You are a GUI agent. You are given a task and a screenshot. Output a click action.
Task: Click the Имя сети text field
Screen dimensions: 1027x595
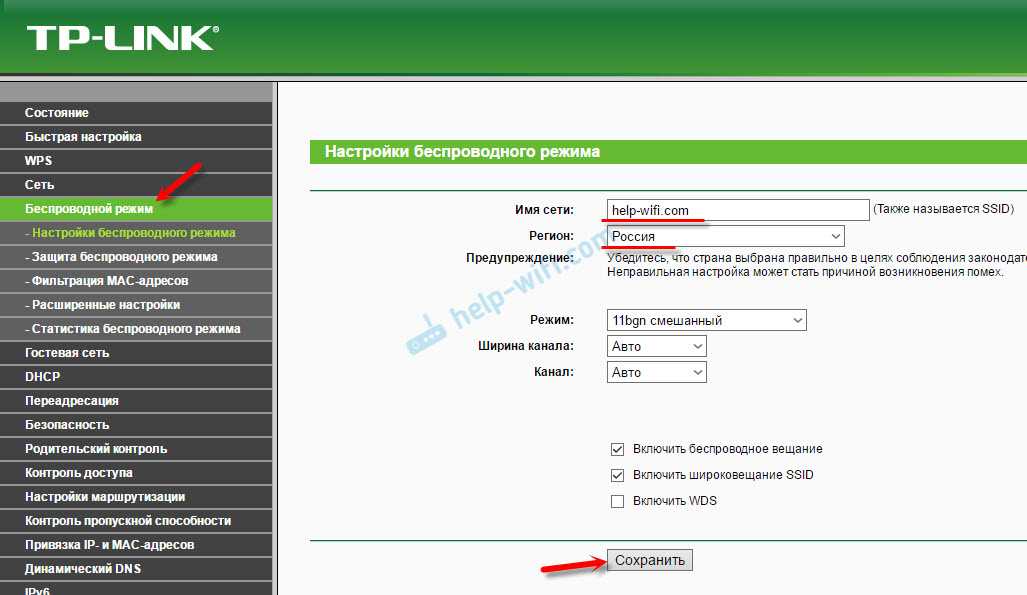(x=738, y=210)
